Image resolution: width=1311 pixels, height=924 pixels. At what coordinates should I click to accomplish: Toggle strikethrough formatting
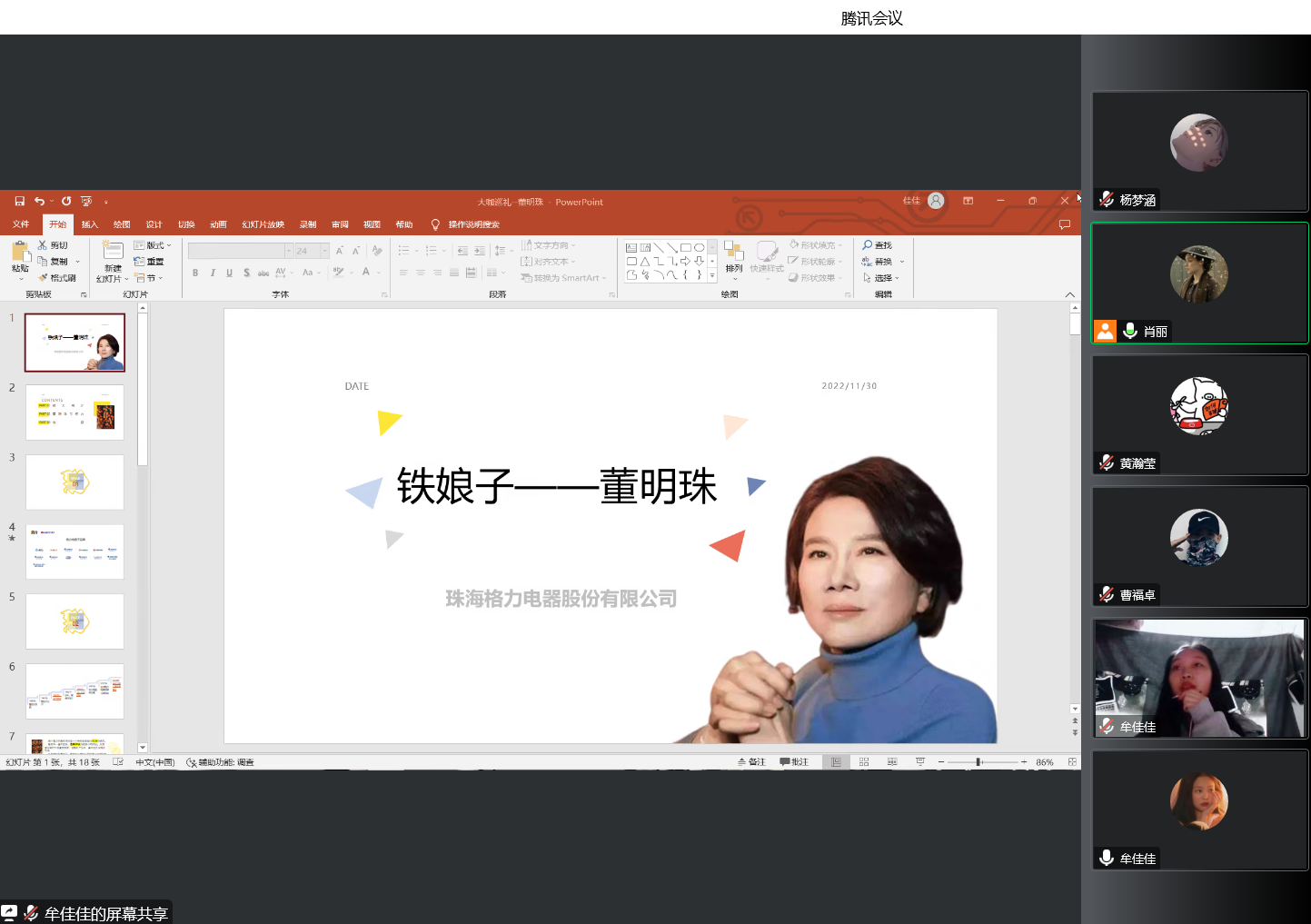click(263, 273)
